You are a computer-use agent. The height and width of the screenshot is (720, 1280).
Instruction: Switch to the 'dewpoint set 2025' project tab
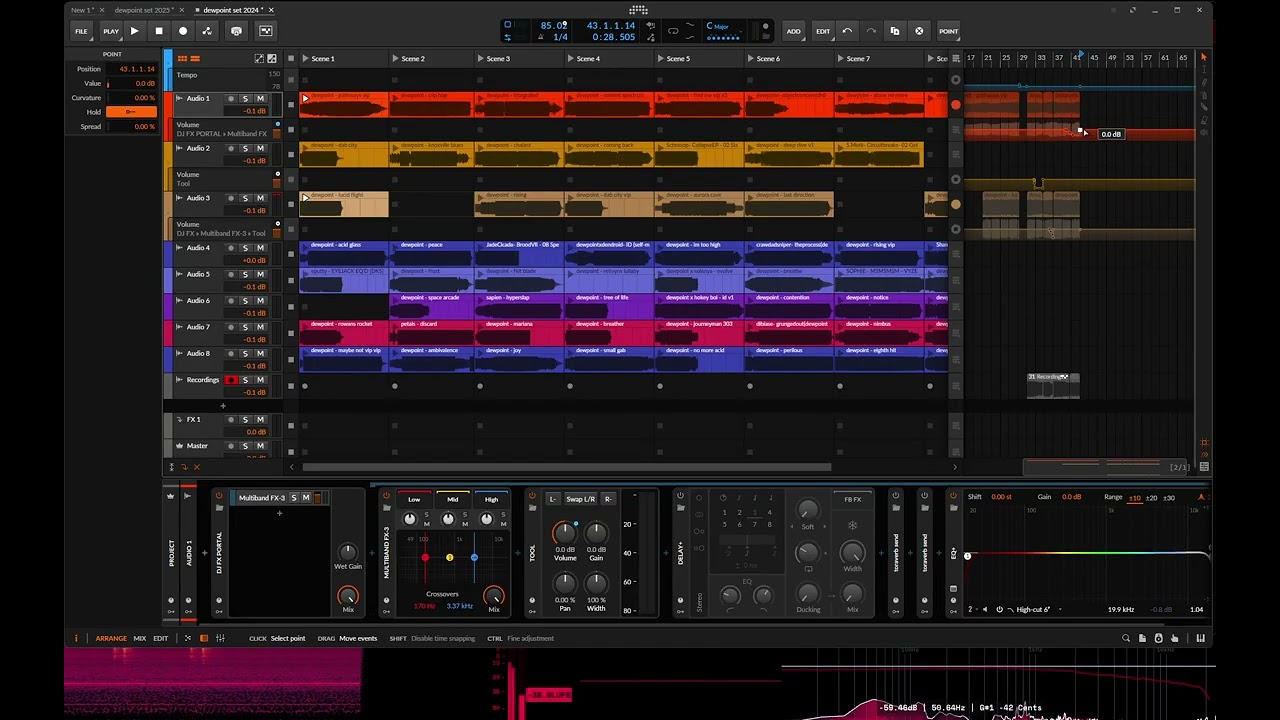pos(144,10)
